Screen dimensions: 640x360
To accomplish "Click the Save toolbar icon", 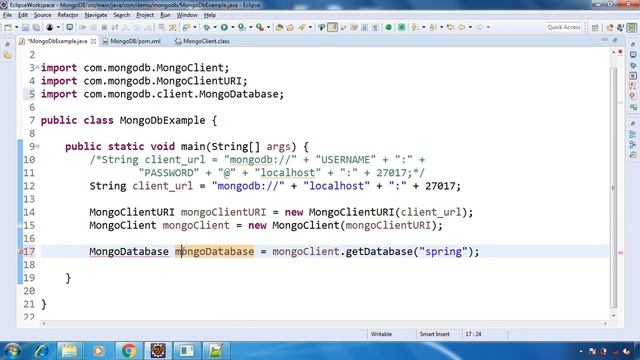I will 25,27.
